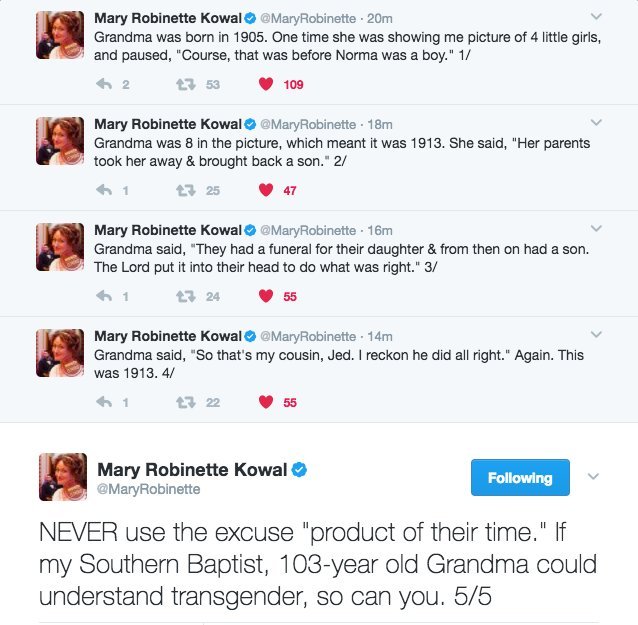The height and width of the screenshot is (625, 638).
Task: Retweet the first tweet with 53 retweets
Action: (186, 85)
